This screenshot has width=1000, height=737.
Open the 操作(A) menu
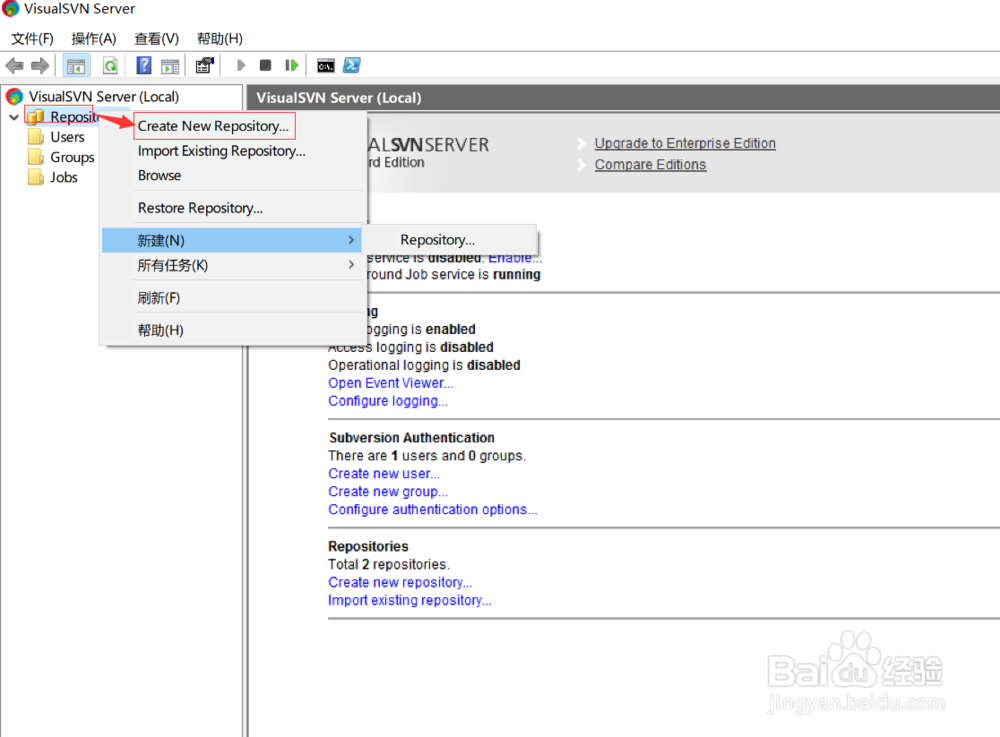[x=94, y=39]
